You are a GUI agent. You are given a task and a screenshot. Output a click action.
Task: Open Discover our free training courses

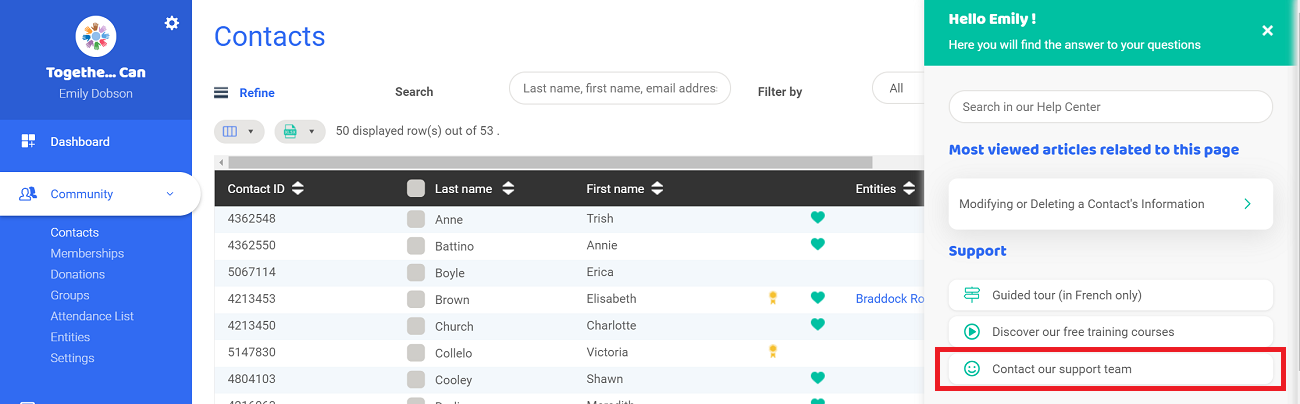[x=1110, y=332]
